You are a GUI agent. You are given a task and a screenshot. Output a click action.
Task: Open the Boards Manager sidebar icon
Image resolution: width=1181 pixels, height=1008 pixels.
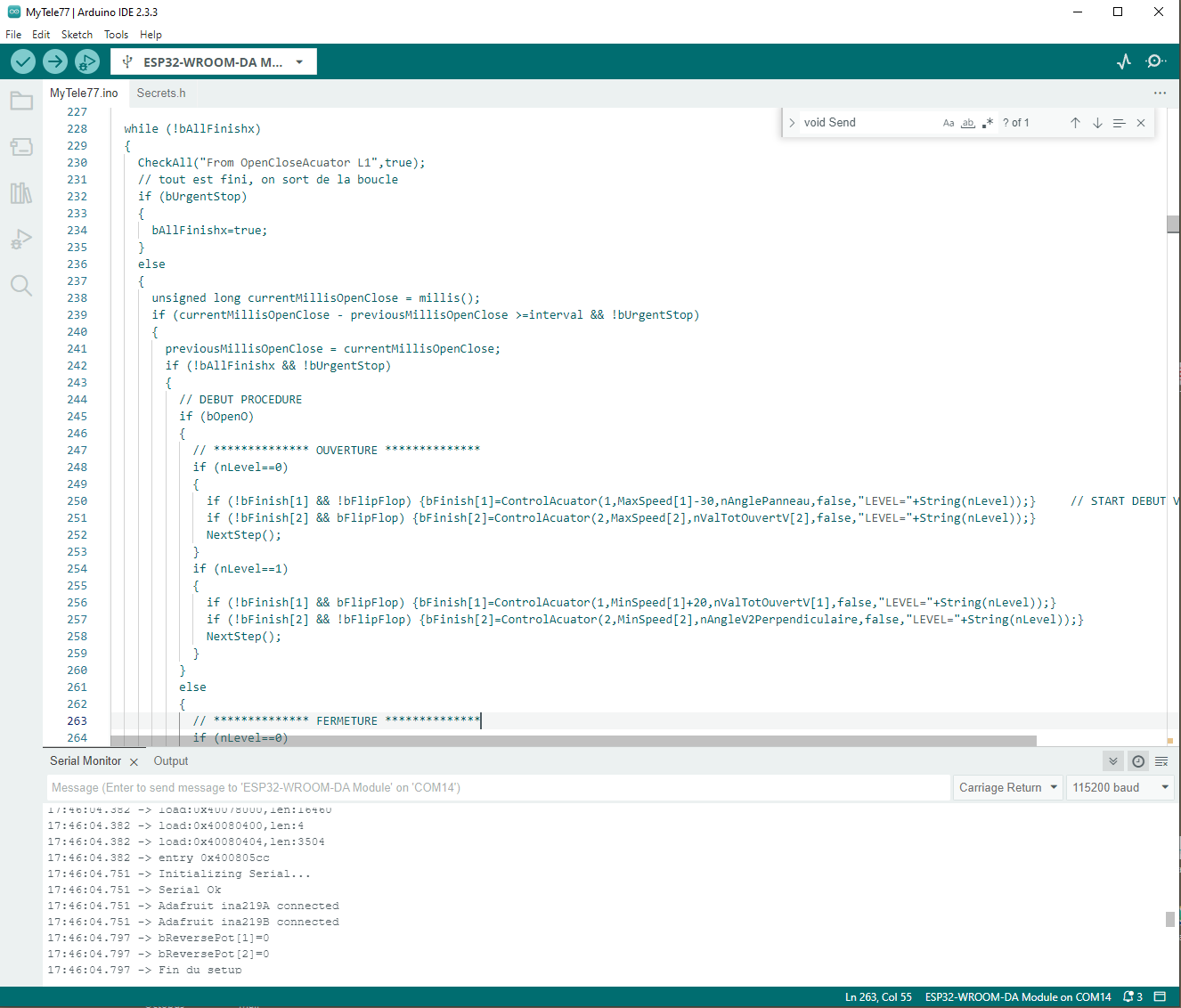[x=21, y=147]
